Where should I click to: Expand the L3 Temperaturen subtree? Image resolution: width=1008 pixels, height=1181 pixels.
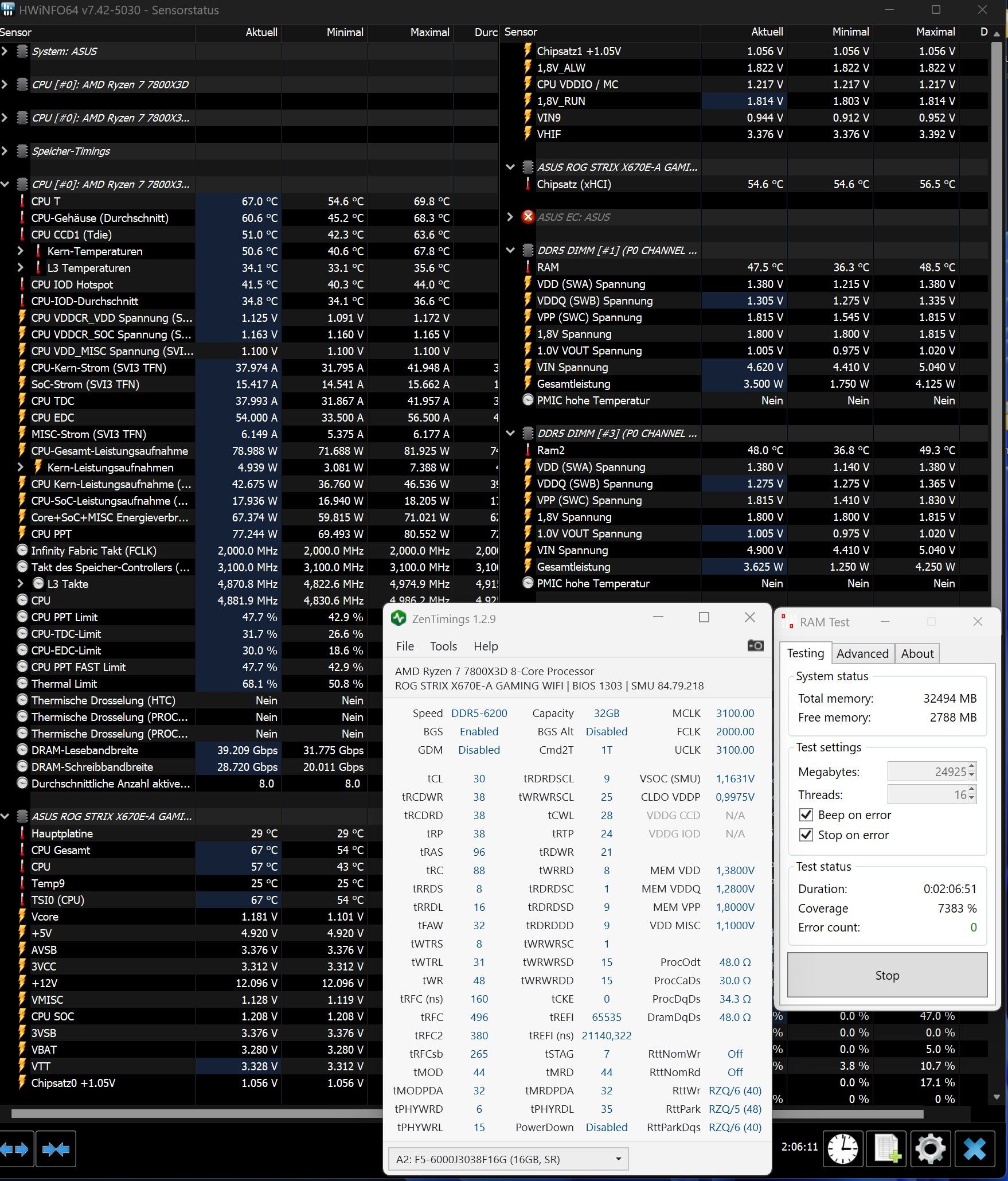(x=21, y=267)
